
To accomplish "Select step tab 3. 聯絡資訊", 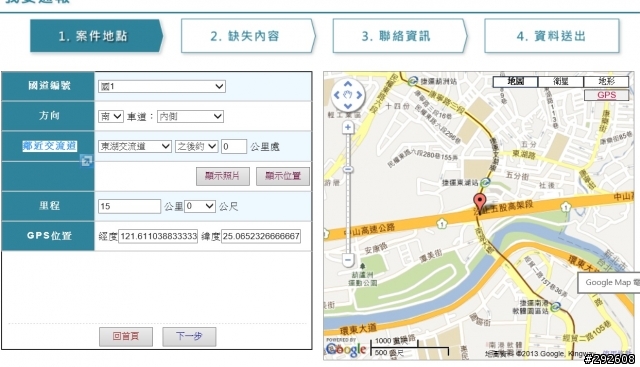I will coord(400,36).
